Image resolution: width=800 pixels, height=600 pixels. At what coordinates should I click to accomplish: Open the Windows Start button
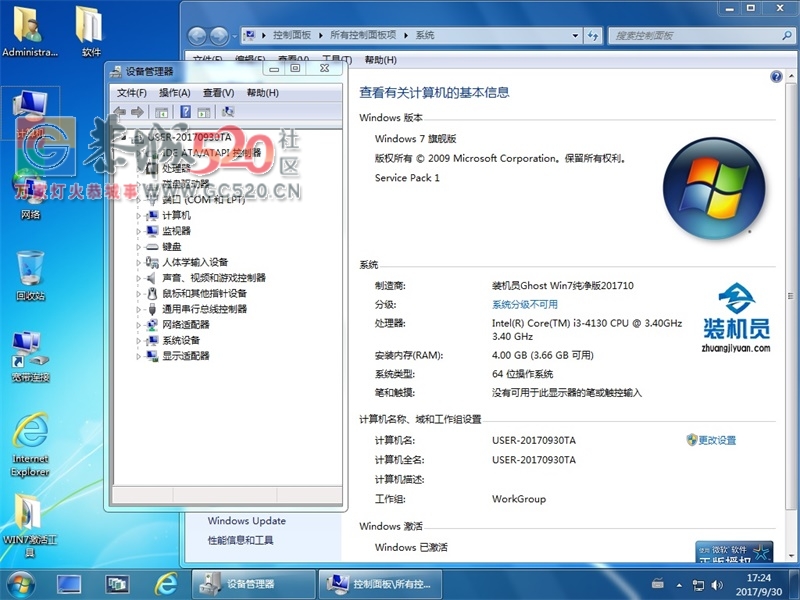click(x=20, y=585)
